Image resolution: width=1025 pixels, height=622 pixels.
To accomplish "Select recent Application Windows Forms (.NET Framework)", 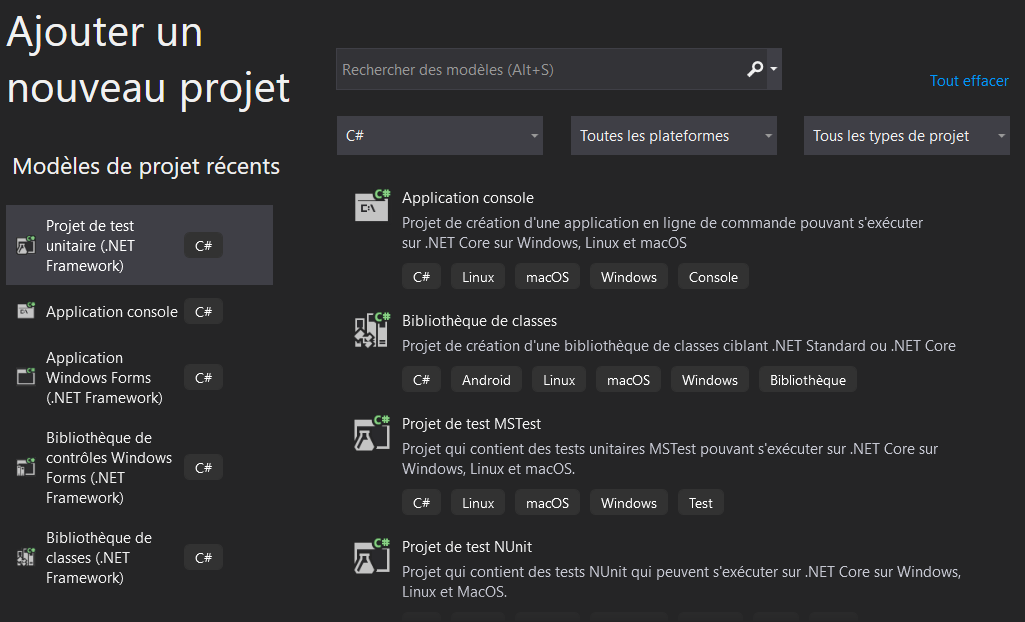I will [105, 378].
